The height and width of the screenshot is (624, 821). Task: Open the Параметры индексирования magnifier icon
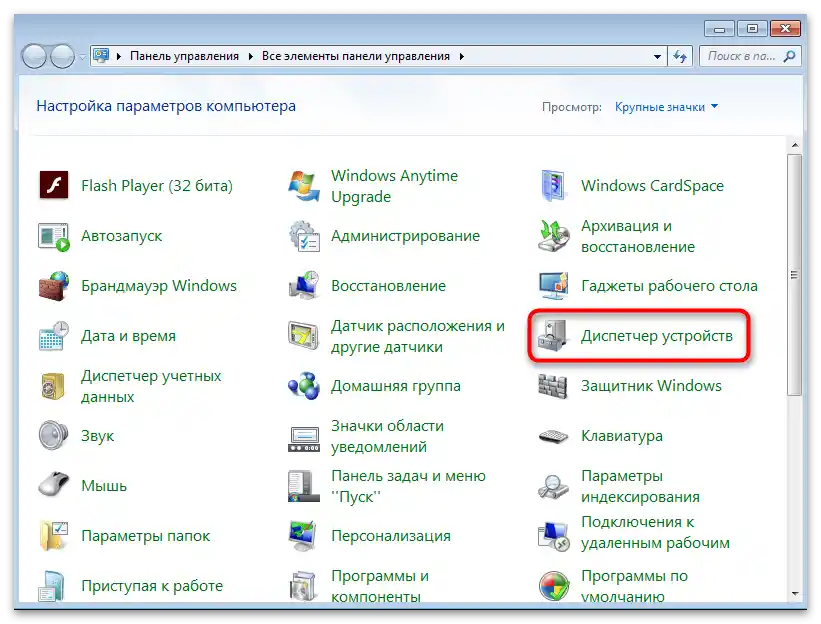(554, 486)
